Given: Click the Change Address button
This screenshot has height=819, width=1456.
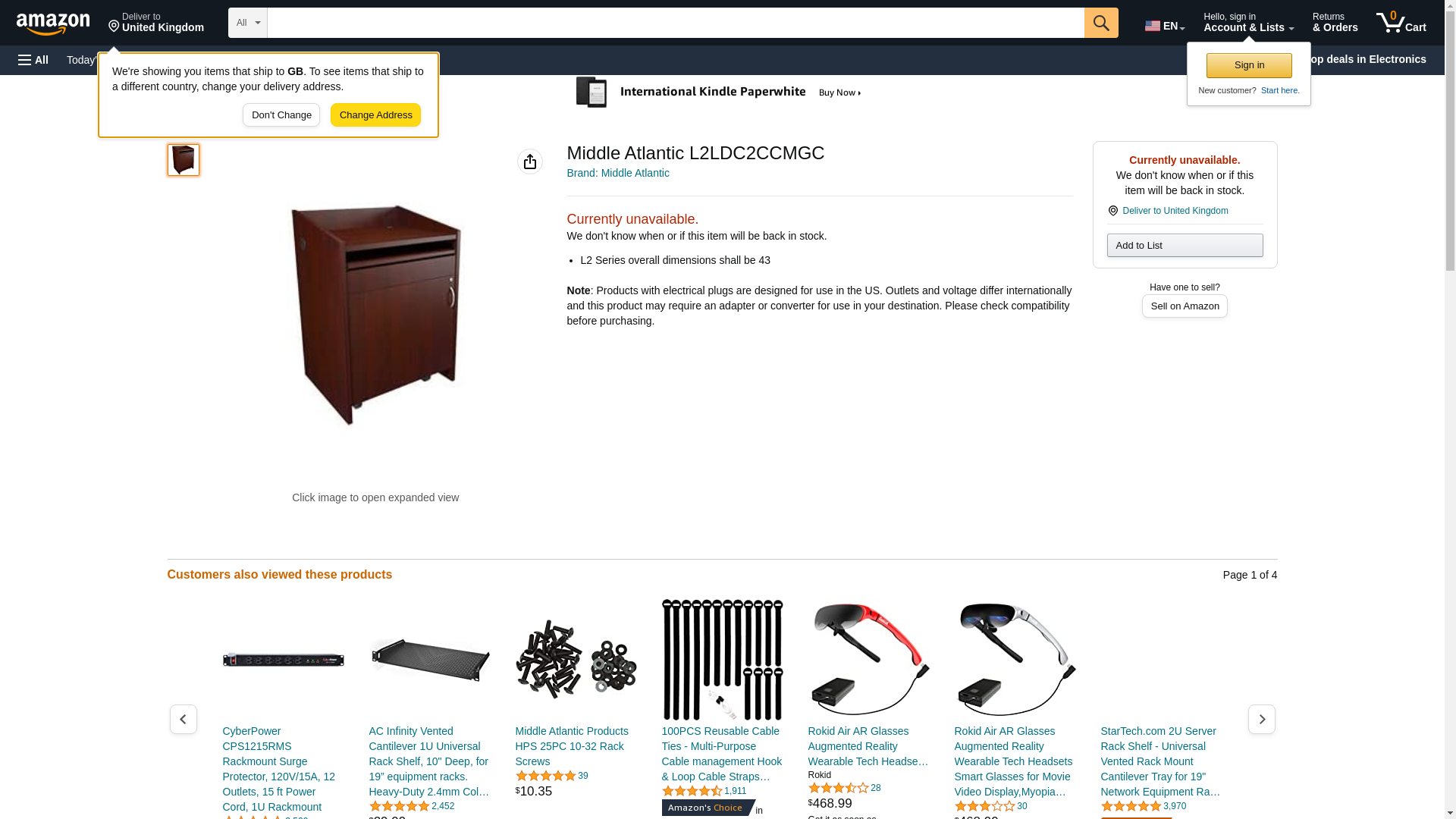Looking at the screenshot, I should click(x=375, y=115).
